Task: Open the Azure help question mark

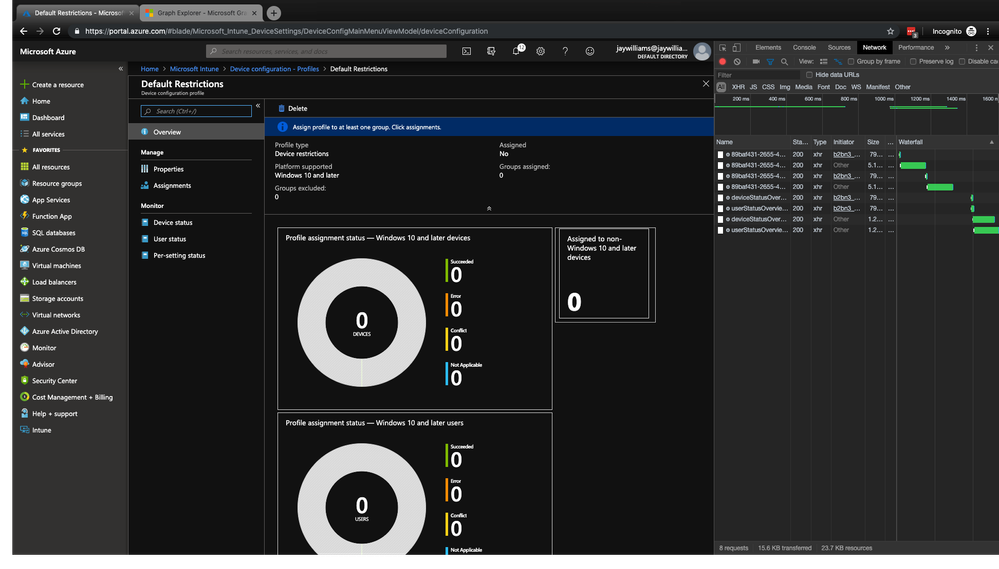Action: (x=565, y=52)
